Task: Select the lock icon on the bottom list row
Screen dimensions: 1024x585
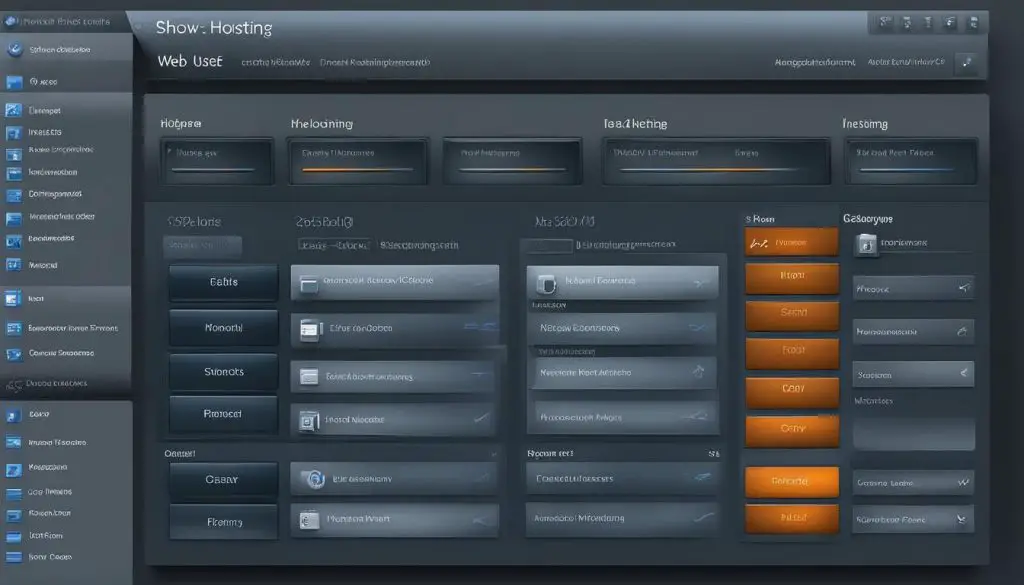Action: pos(310,519)
